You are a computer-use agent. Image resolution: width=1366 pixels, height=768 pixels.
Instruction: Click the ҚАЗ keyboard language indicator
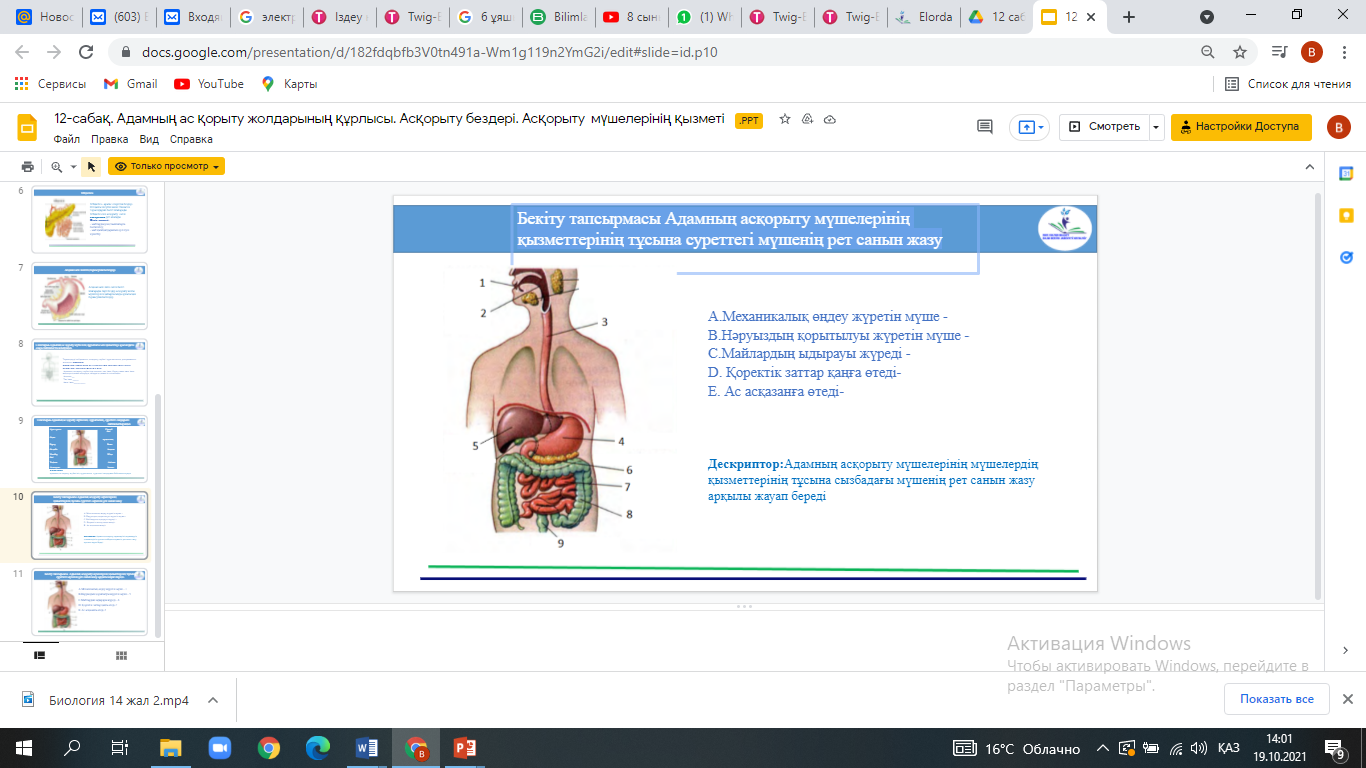click(x=1229, y=748)
